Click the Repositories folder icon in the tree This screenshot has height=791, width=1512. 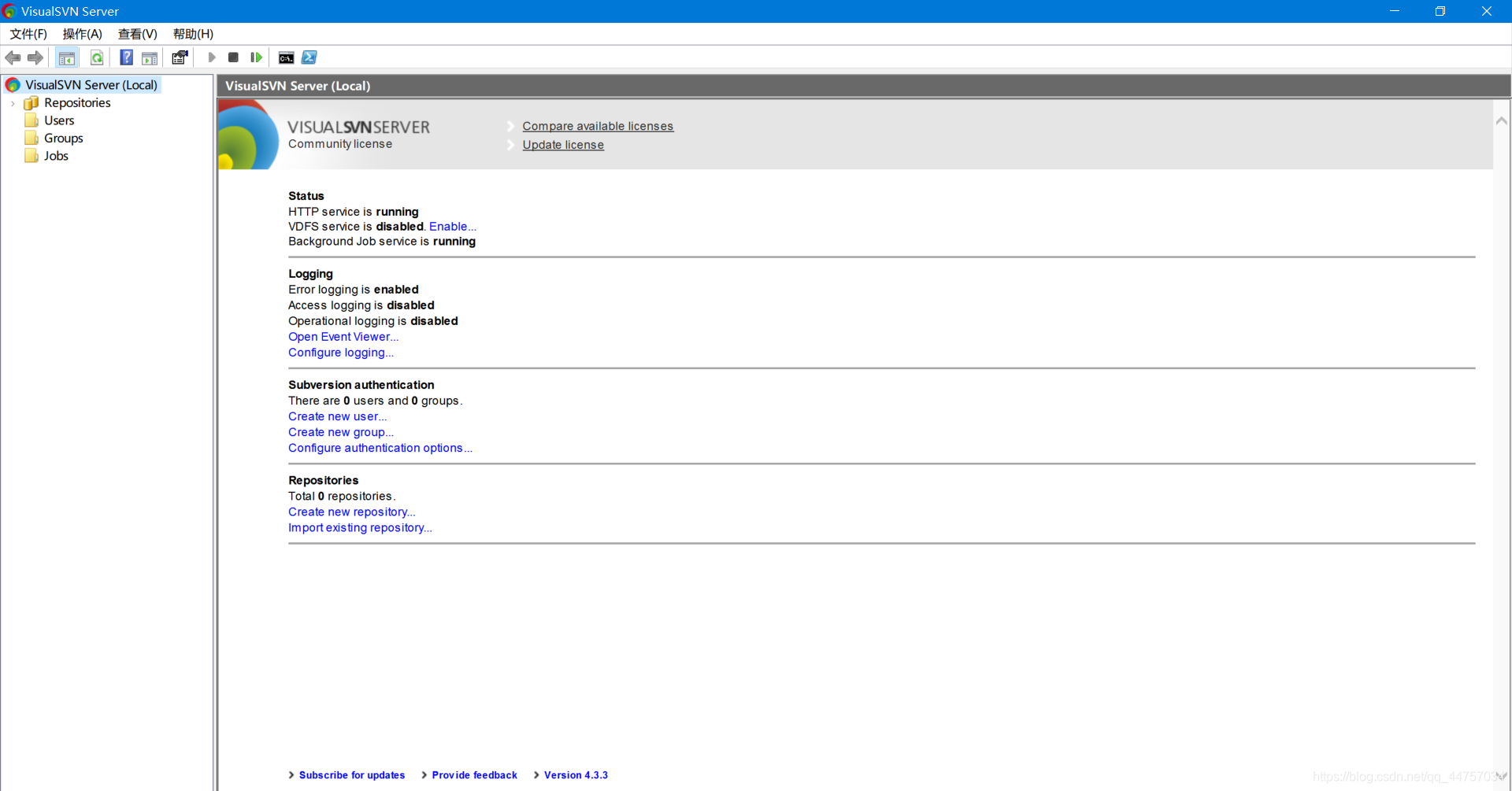[x=31, y=103]
